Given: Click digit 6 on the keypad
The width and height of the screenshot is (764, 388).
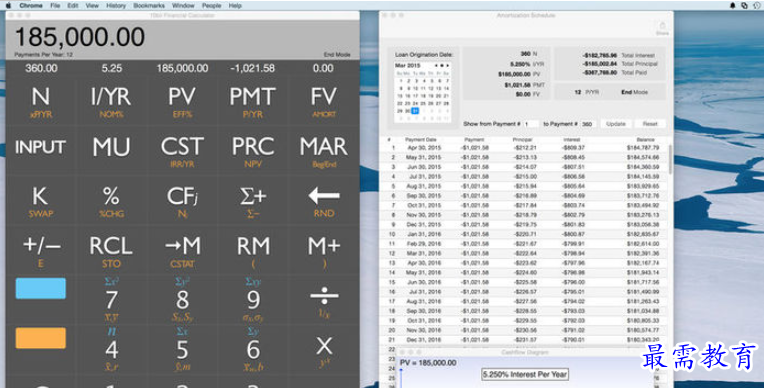Looking at the screenshot, I should [x=252, y=349].
